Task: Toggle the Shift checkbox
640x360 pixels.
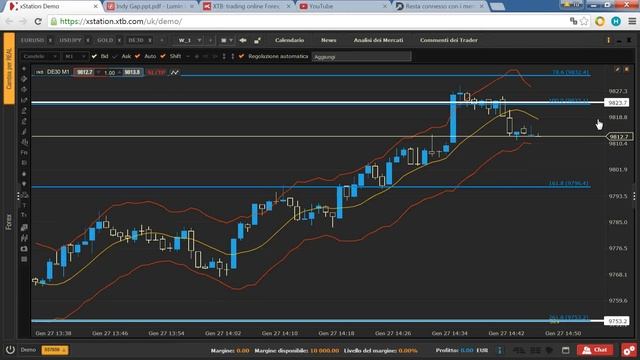Action: [x=163, y=56]
